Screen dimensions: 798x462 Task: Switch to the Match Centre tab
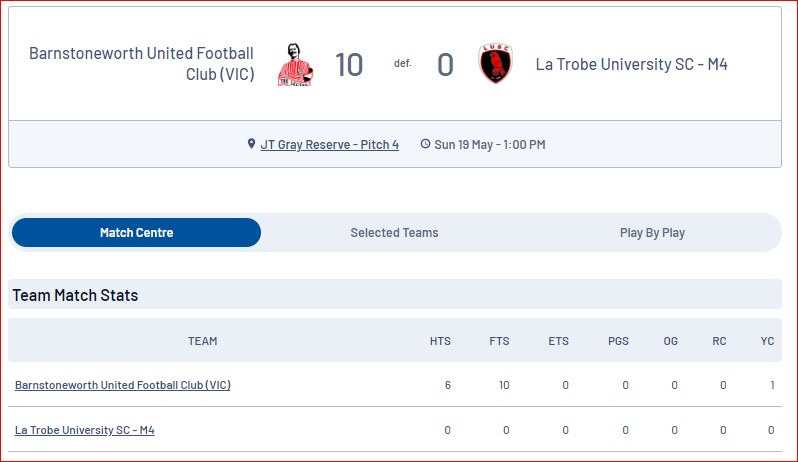[x=136, y=233]
